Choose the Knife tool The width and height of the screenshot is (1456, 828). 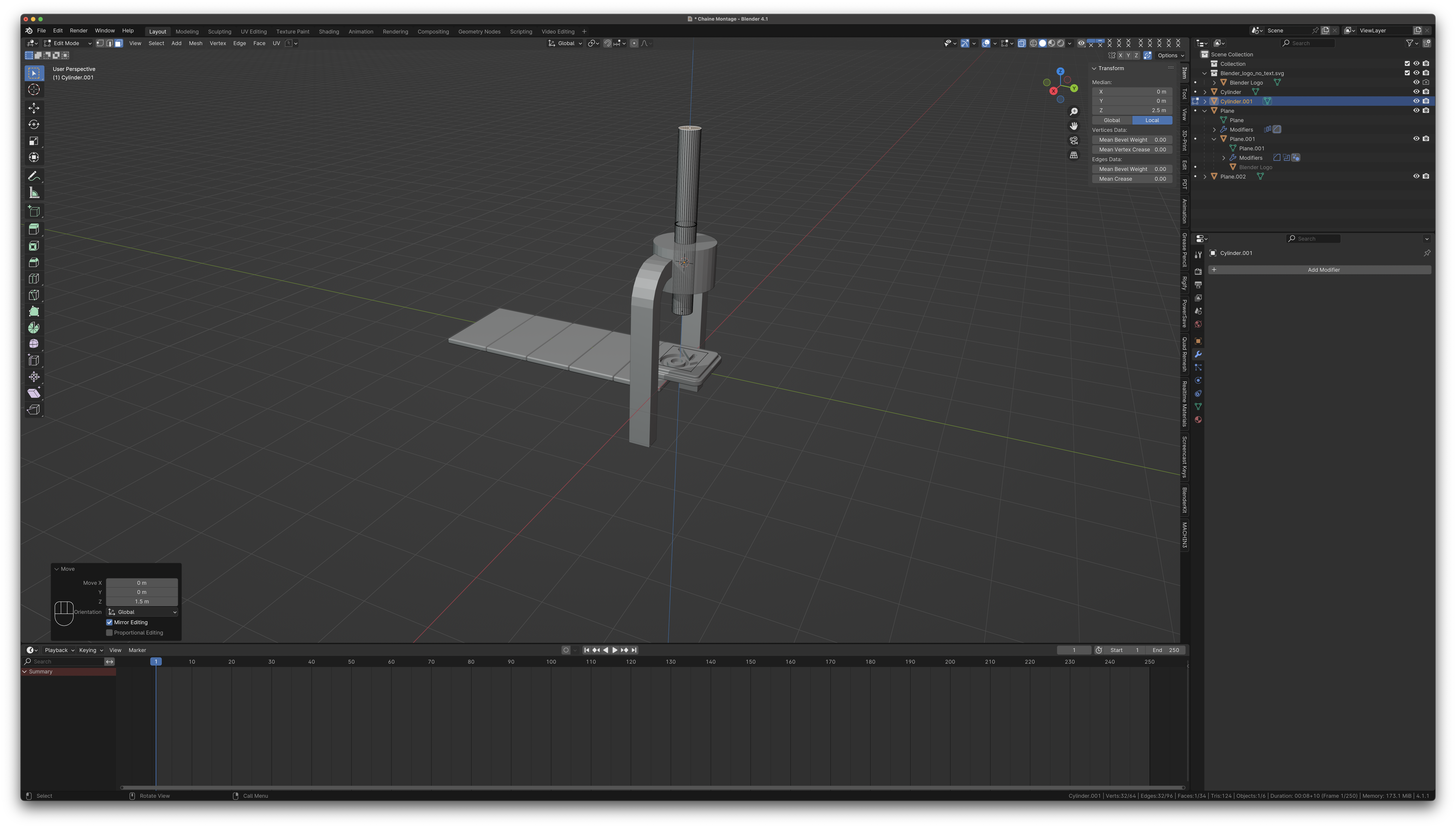pyautogui.click(x=34, y=295)
